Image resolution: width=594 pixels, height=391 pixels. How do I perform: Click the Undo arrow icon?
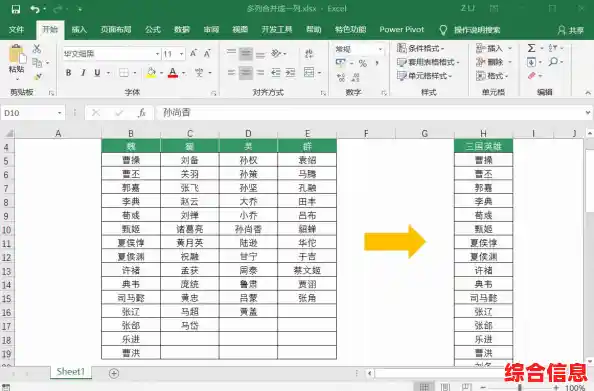coord(35,9)
